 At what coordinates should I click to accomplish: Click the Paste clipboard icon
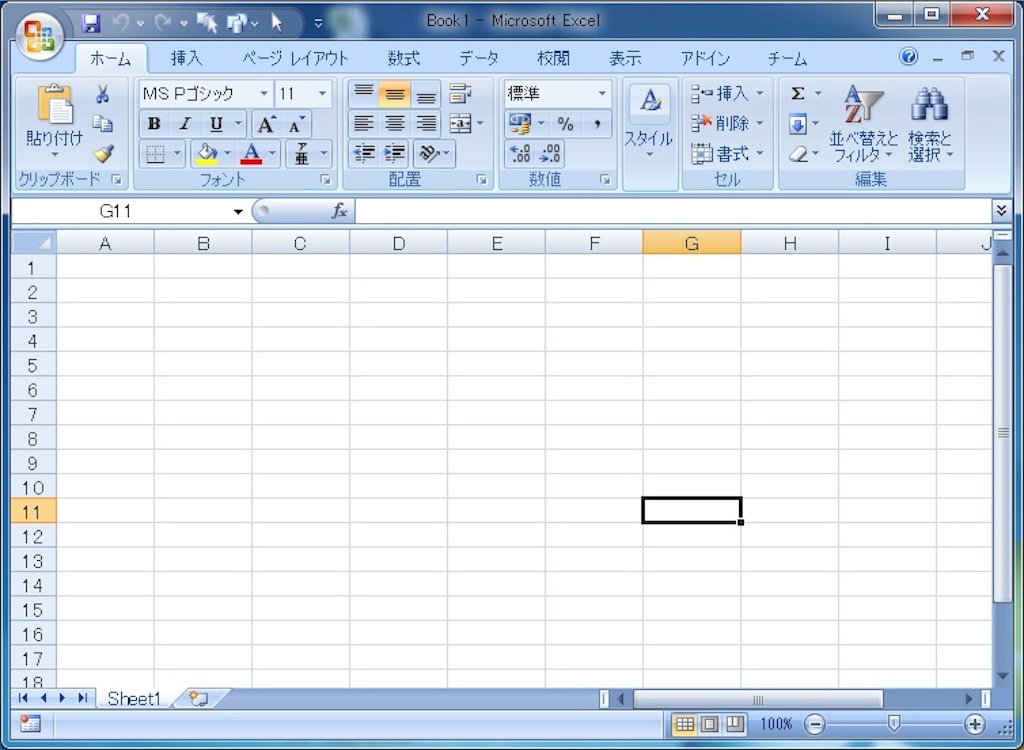(55, 105)
